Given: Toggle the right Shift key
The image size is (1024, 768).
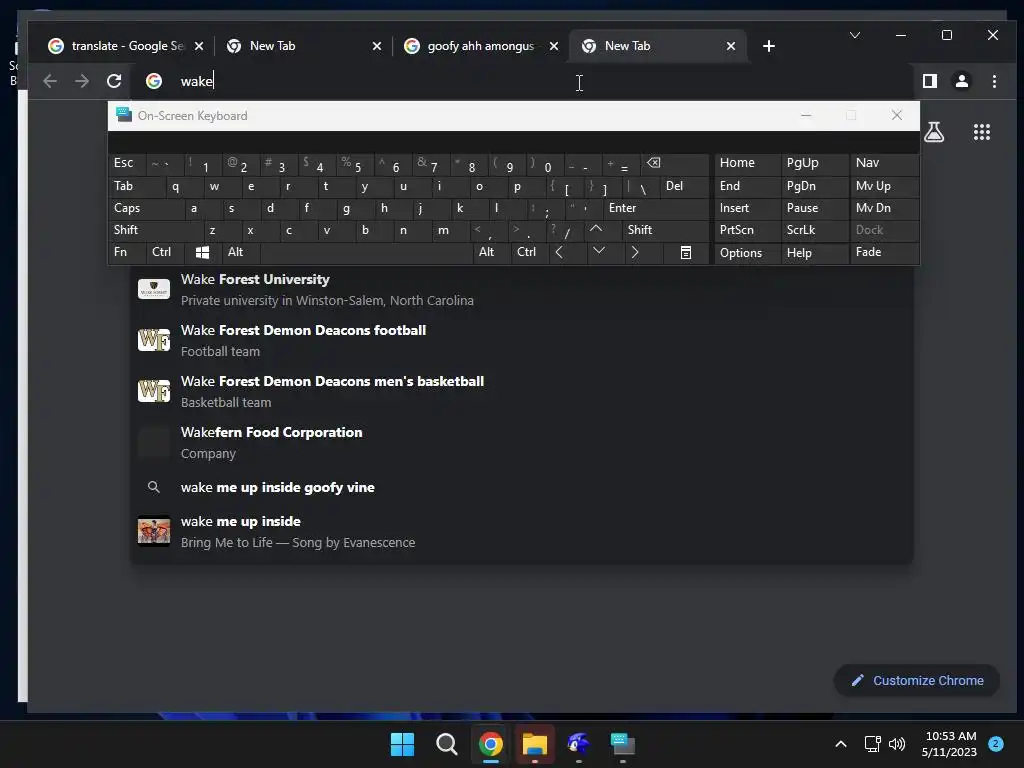Looking at the screenshot, I should point(665,230).
